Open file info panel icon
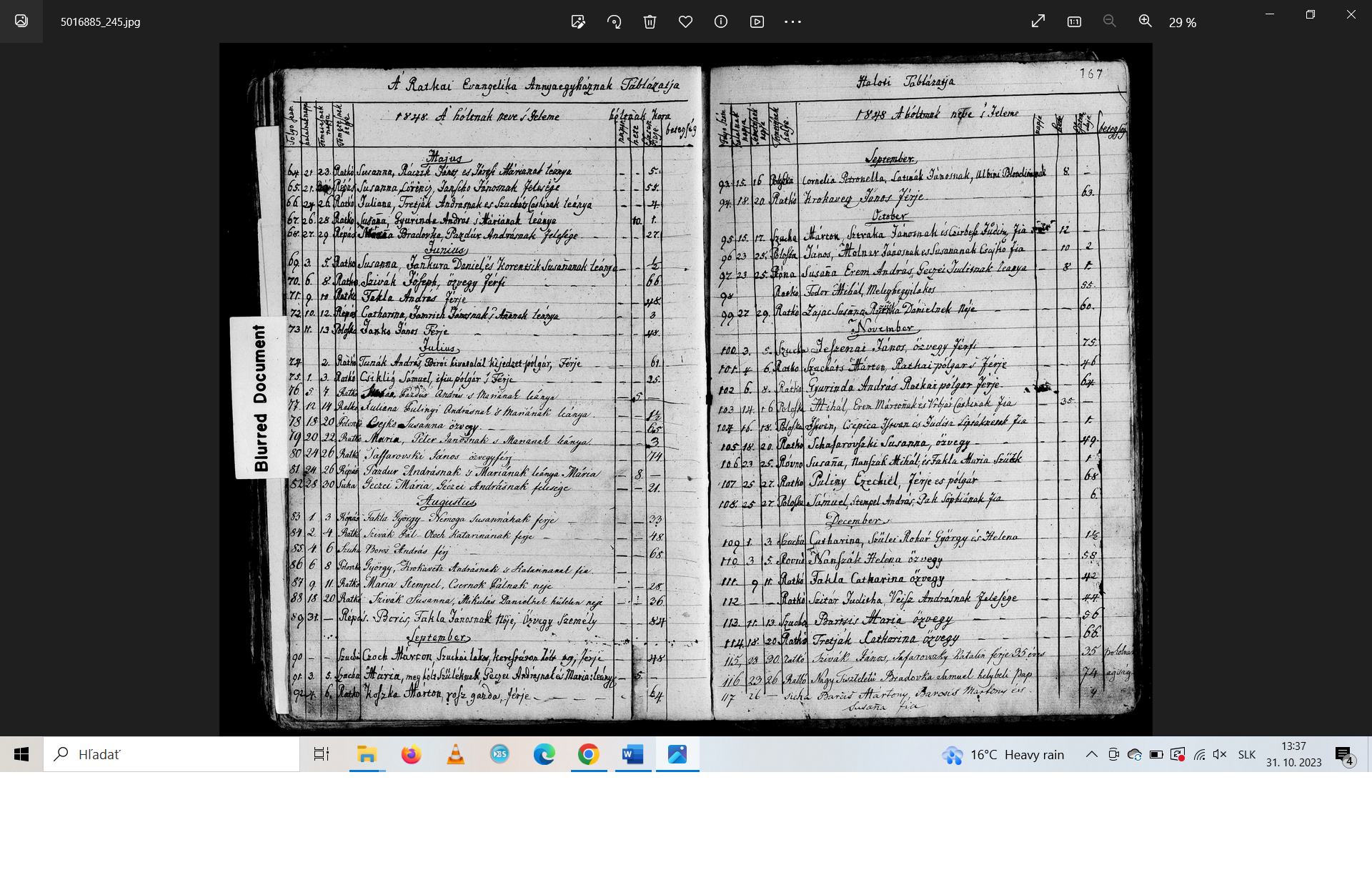 pyautogui.click(x=721, y=21)
